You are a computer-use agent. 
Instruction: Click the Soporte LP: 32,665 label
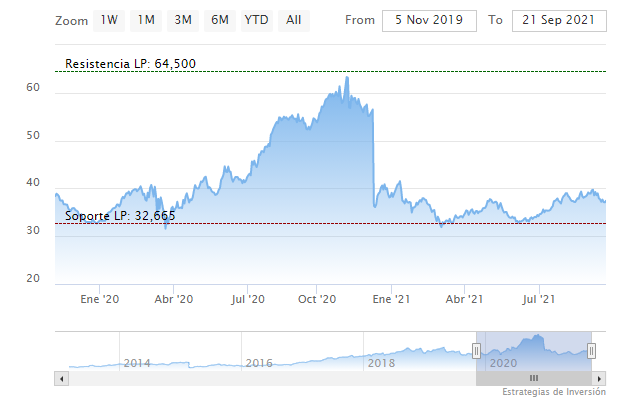(120, 216)
